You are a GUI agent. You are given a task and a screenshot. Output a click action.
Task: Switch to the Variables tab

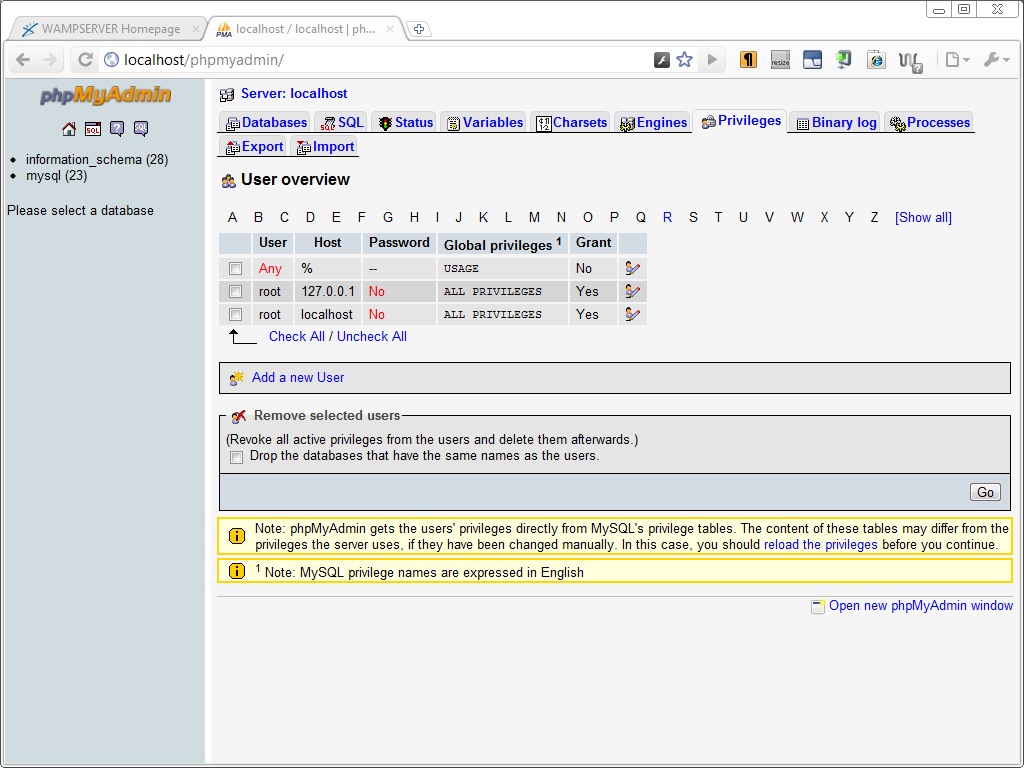pos(484,123)
